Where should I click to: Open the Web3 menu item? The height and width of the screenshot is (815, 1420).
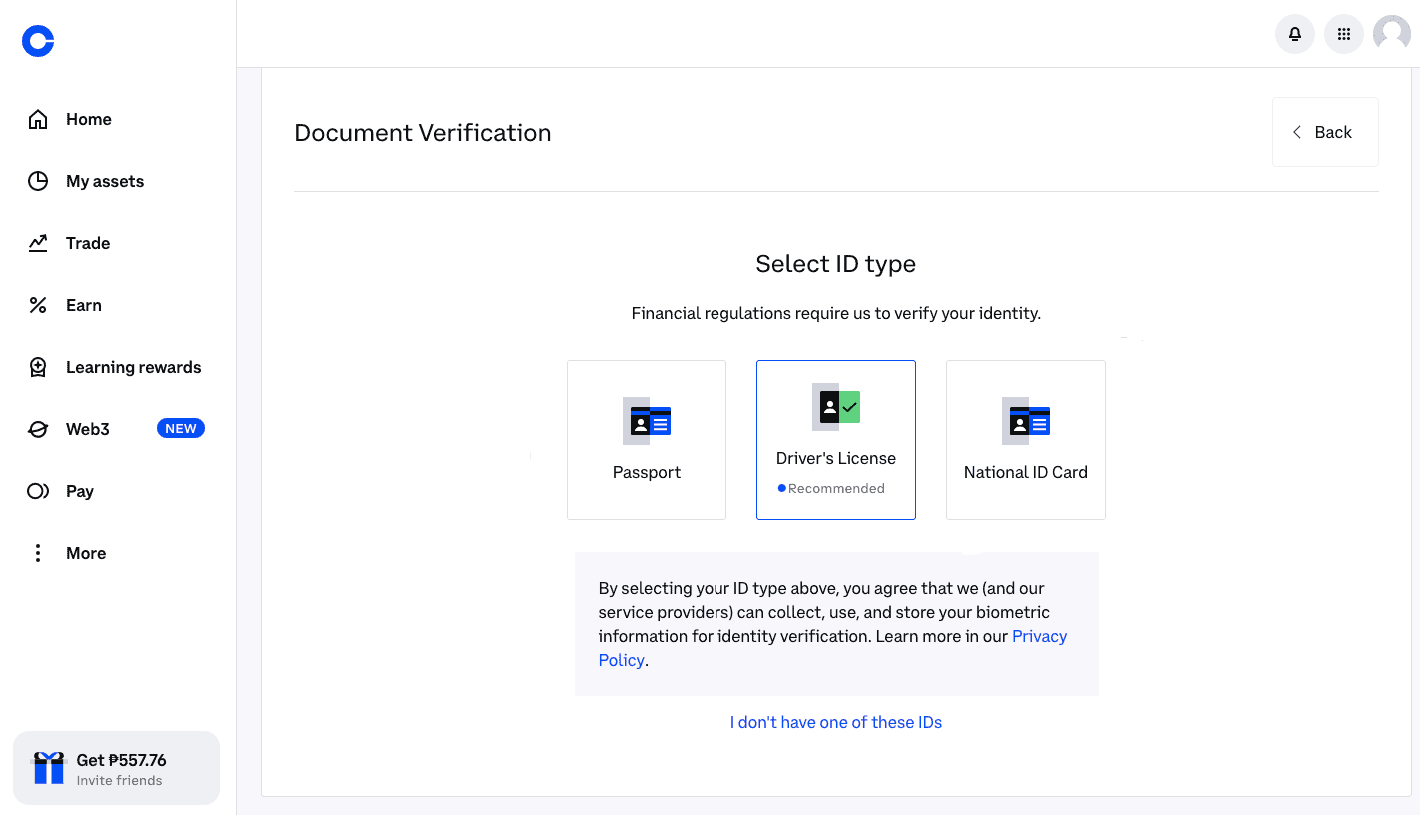click(87, 429)
